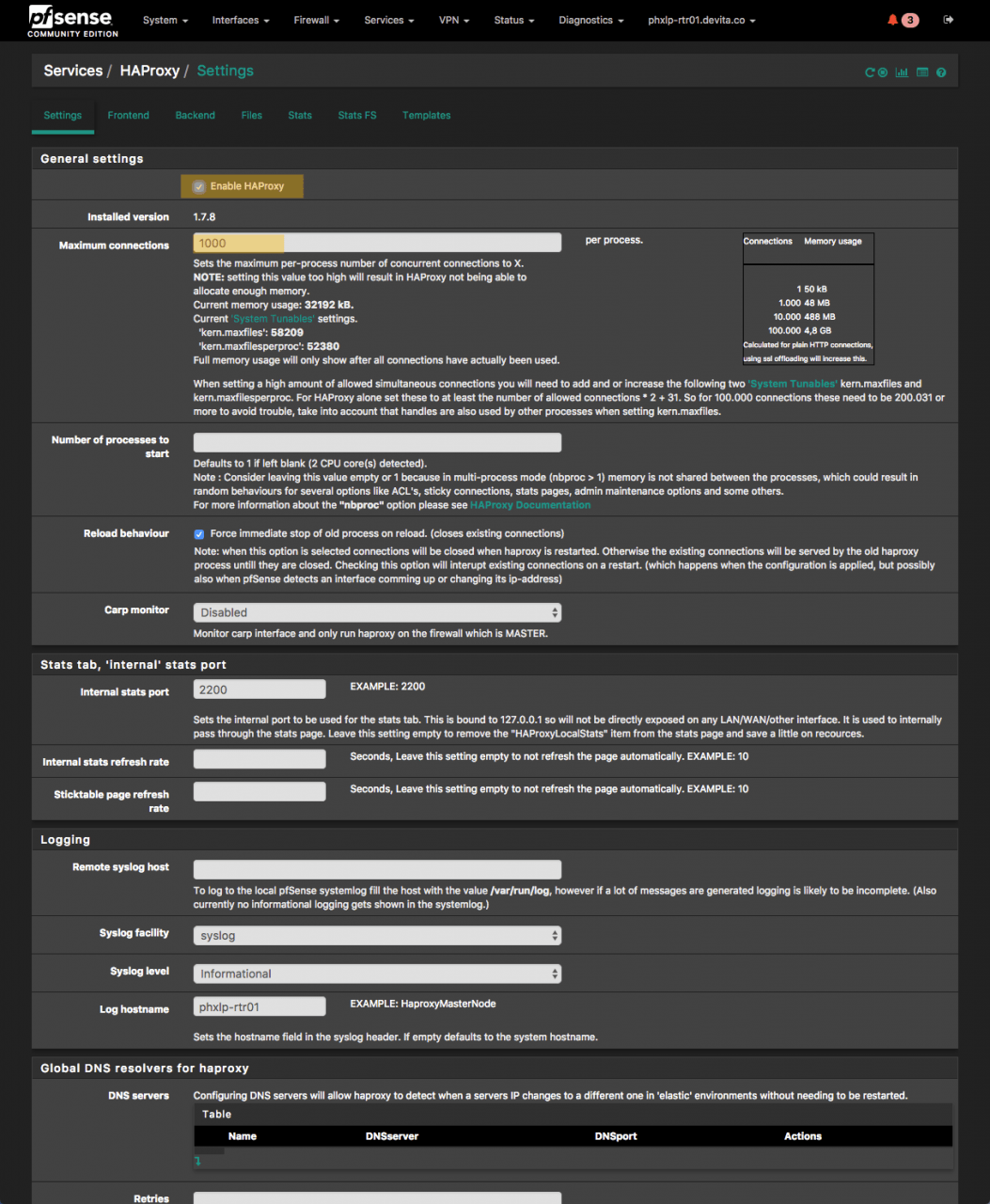Go to the Stats FS tab
990x1204 pixels.
(x=356, y=116)
